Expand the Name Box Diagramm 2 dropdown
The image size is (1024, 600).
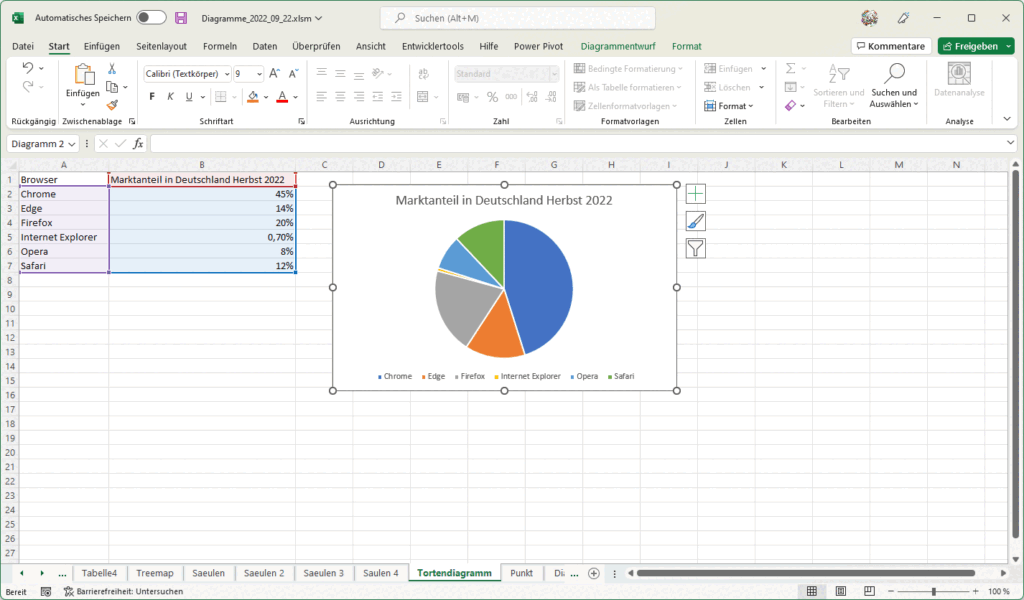click(x=72, y=144)
